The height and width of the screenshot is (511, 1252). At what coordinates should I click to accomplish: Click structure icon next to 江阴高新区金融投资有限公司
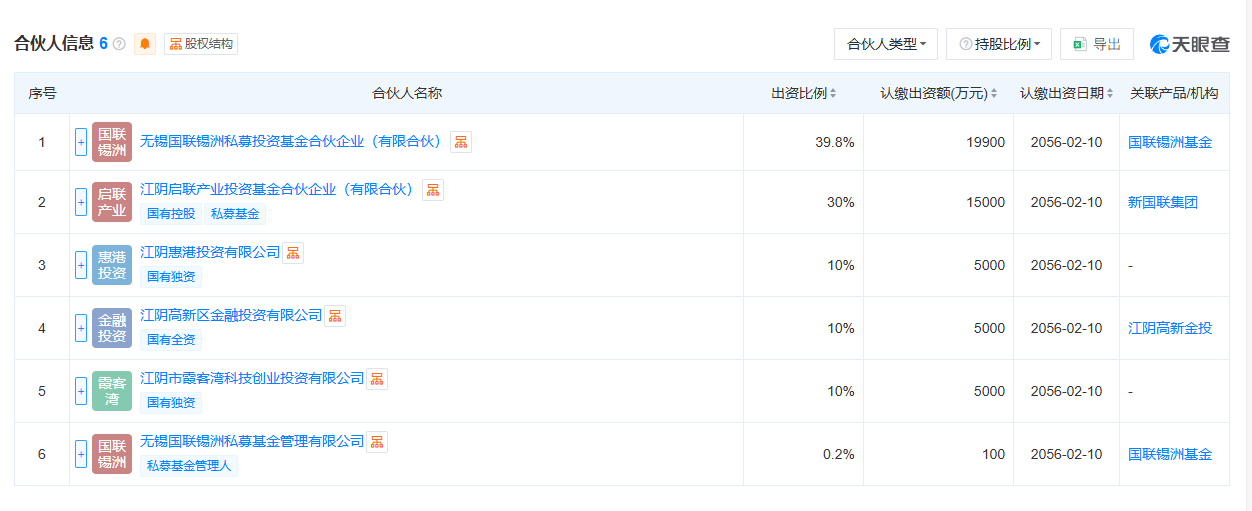pyautogui.click(x=335, y=316)
